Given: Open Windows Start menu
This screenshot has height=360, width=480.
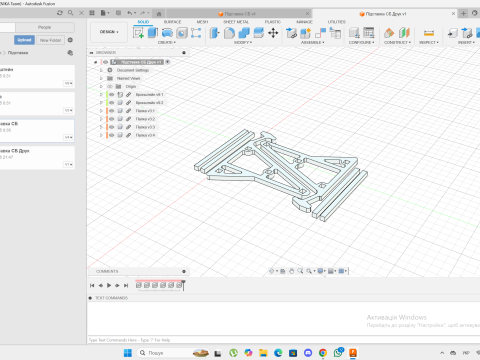Looking at the screenshot, I should (128, 353).
